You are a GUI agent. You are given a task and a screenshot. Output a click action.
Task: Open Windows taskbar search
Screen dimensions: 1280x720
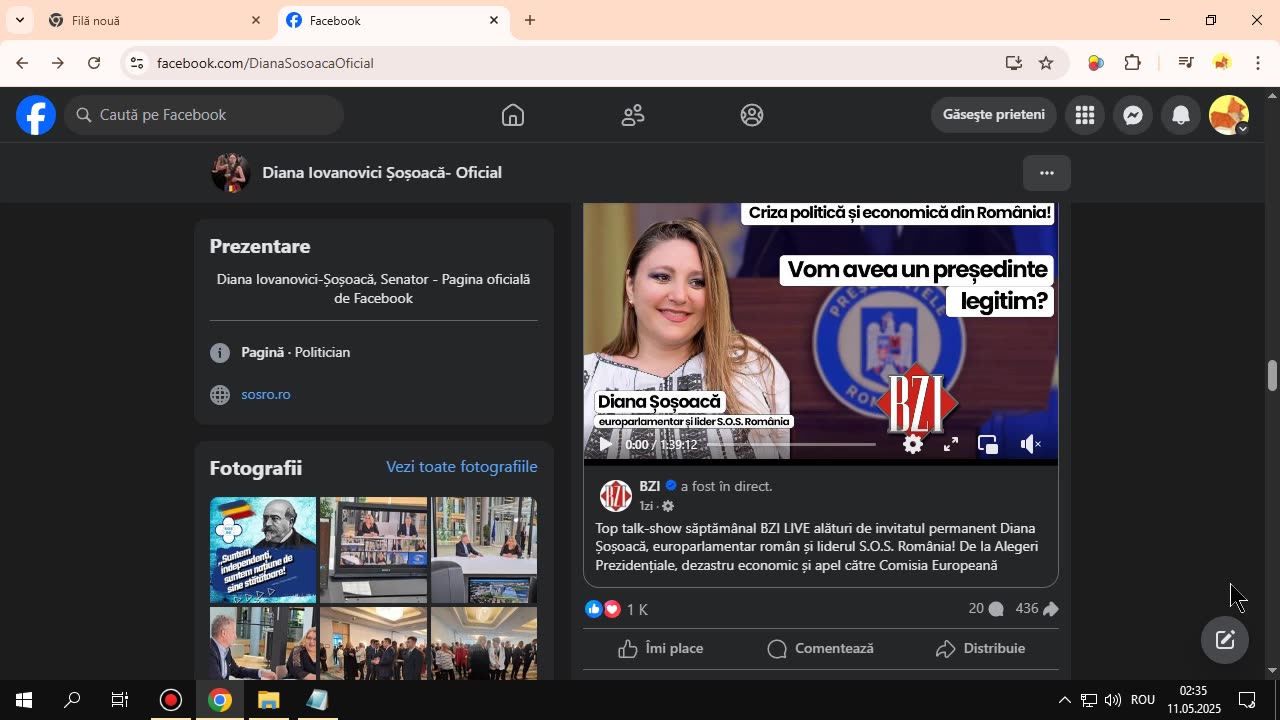click(72, 700)
